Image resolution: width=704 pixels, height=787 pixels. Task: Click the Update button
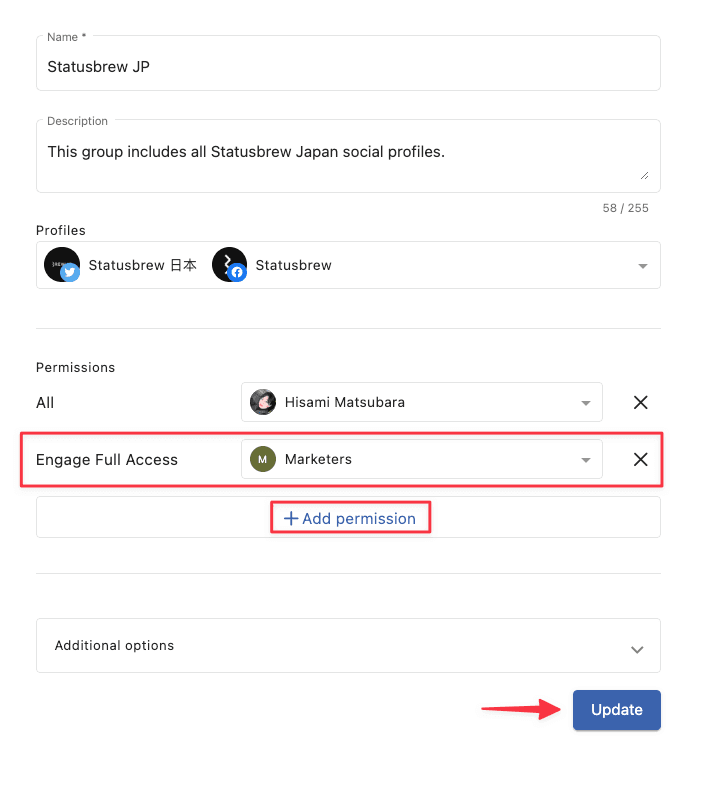617,710
